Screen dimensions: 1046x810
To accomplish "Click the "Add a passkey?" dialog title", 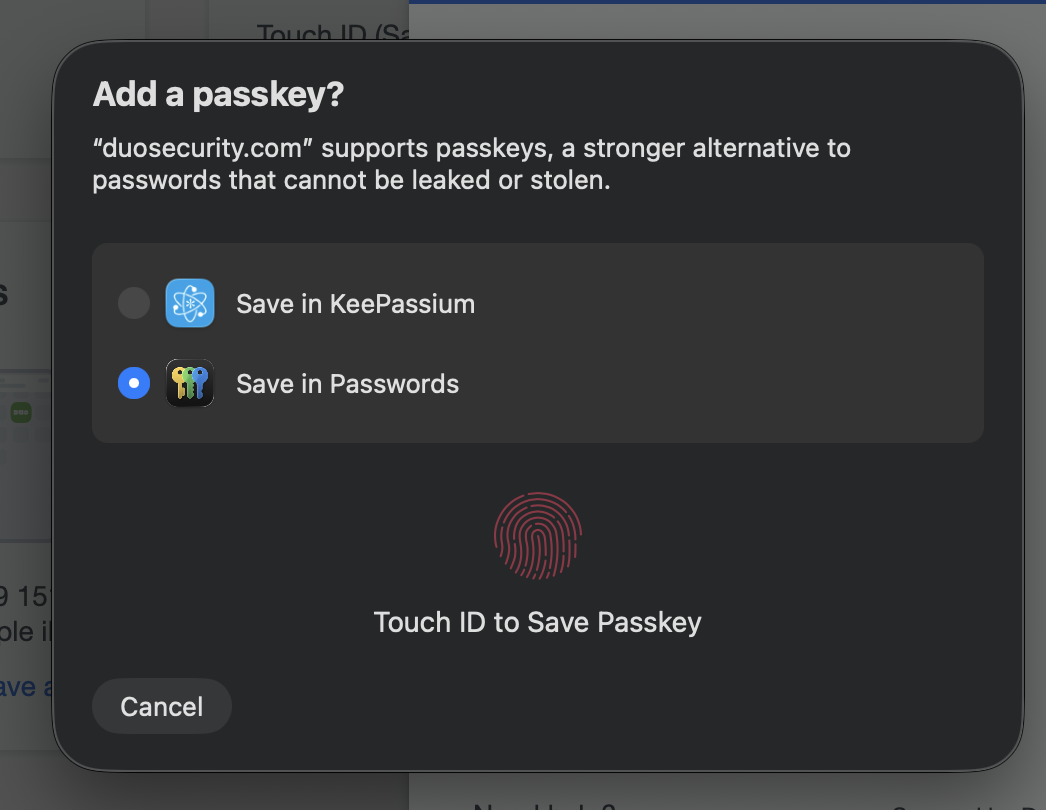I will [218, 95].
